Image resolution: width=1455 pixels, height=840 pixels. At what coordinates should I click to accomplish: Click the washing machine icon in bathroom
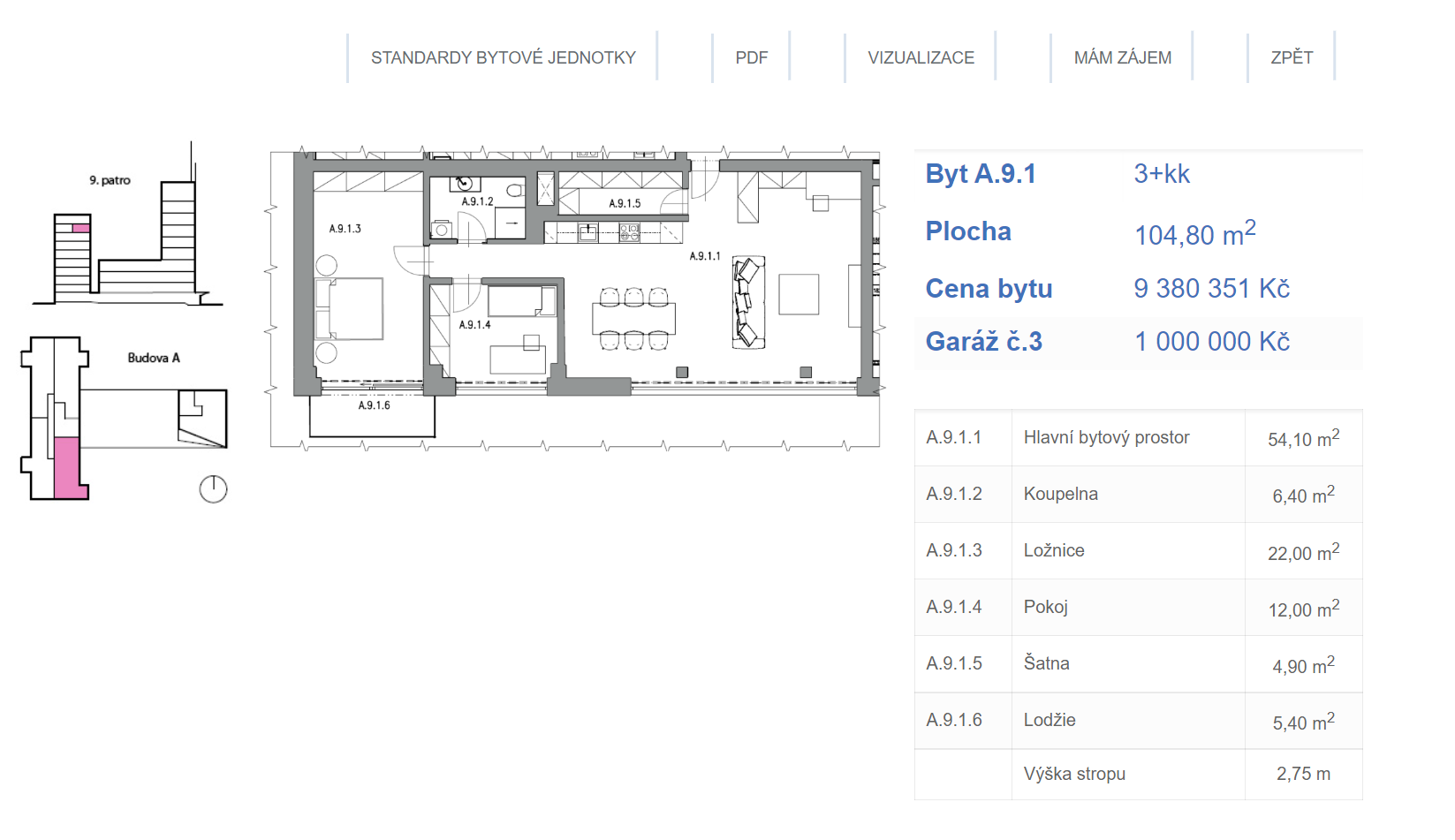pos(442,230)
